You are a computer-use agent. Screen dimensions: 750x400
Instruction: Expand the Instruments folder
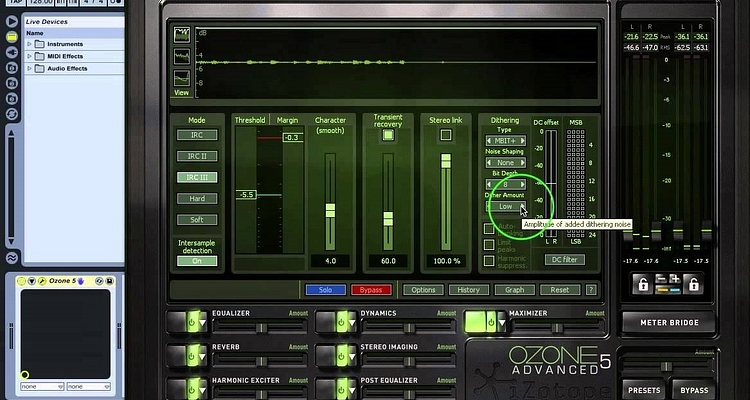(x=29, y=44)
